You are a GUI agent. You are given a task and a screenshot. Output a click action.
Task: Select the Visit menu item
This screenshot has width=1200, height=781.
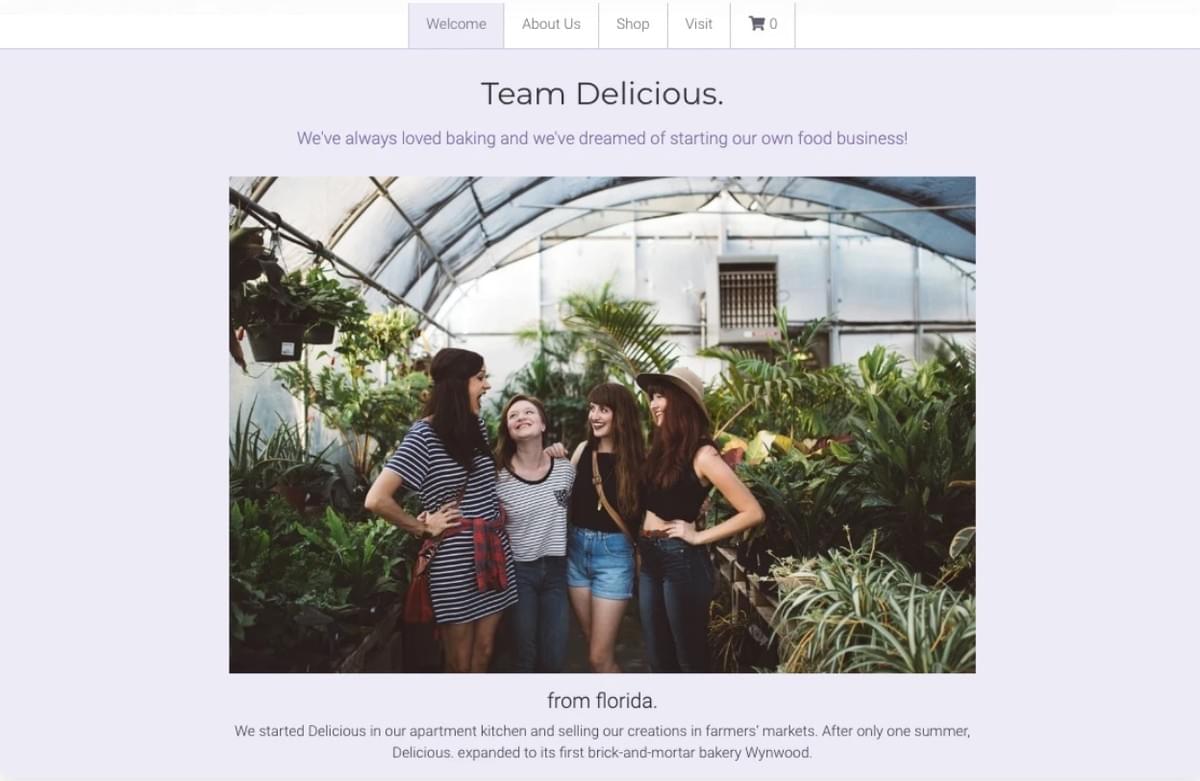699,25
